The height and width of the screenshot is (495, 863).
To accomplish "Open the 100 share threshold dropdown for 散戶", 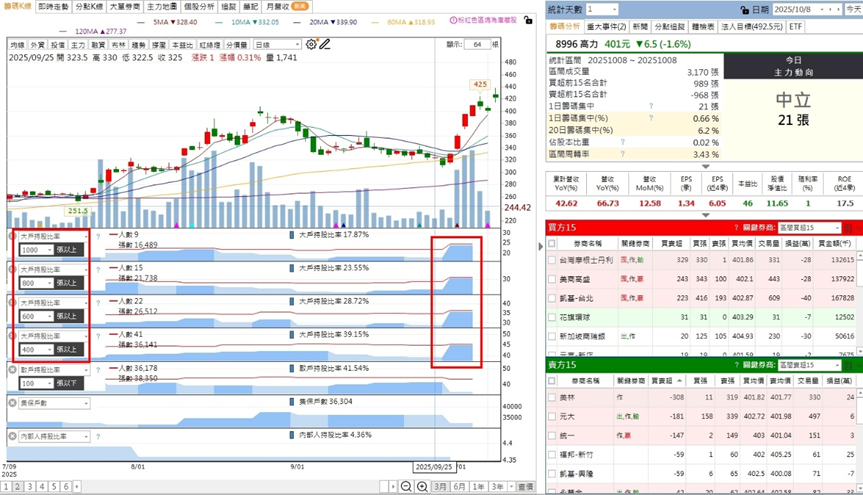I will point(36,383).
